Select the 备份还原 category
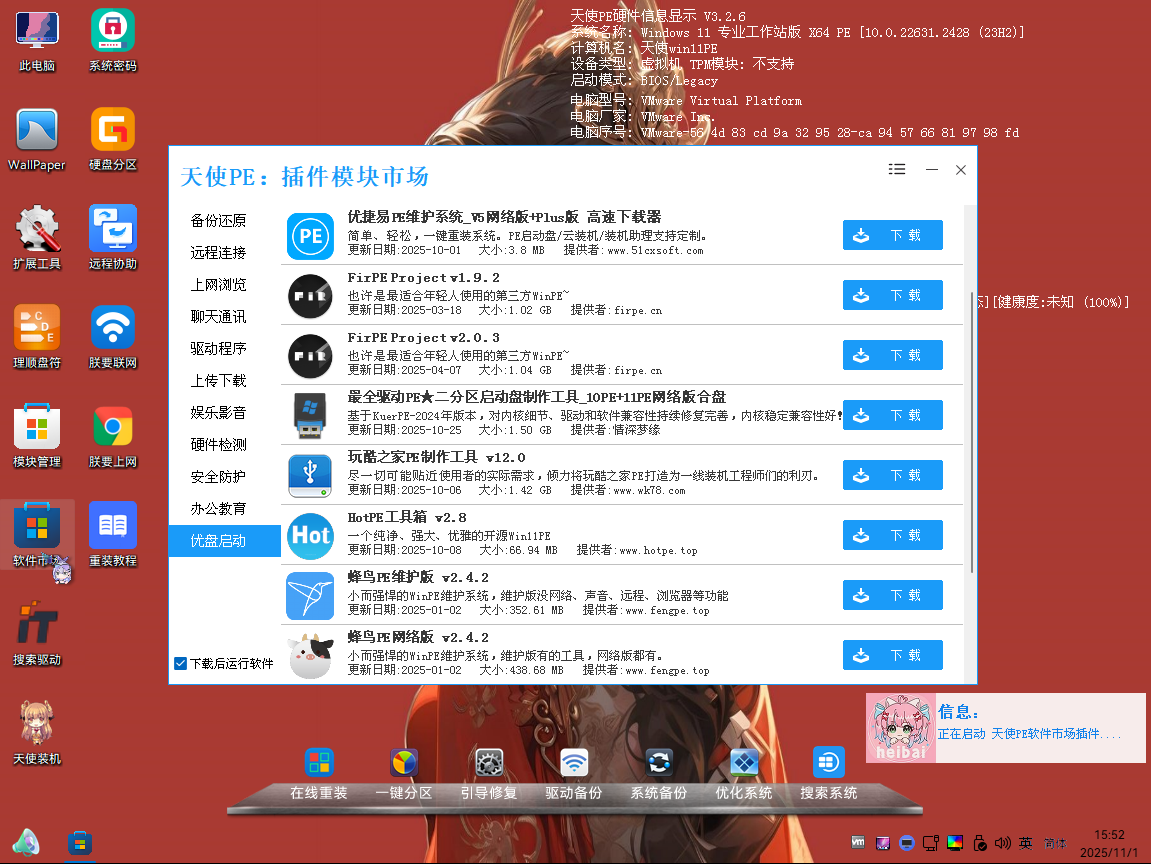The height and width of the screenshot is (864, 1151). 219,221
